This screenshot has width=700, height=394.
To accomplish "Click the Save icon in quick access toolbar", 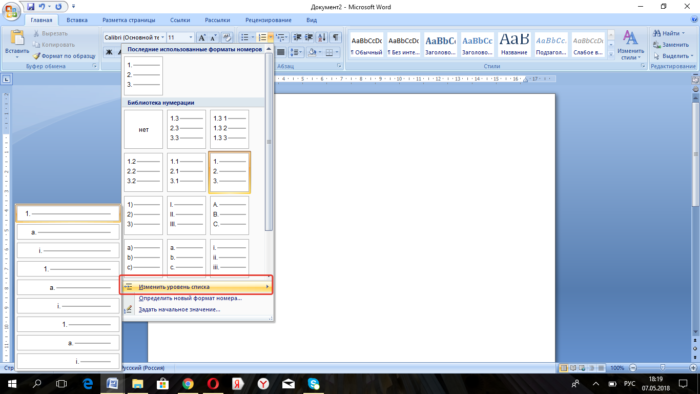I will click(30, 7).
